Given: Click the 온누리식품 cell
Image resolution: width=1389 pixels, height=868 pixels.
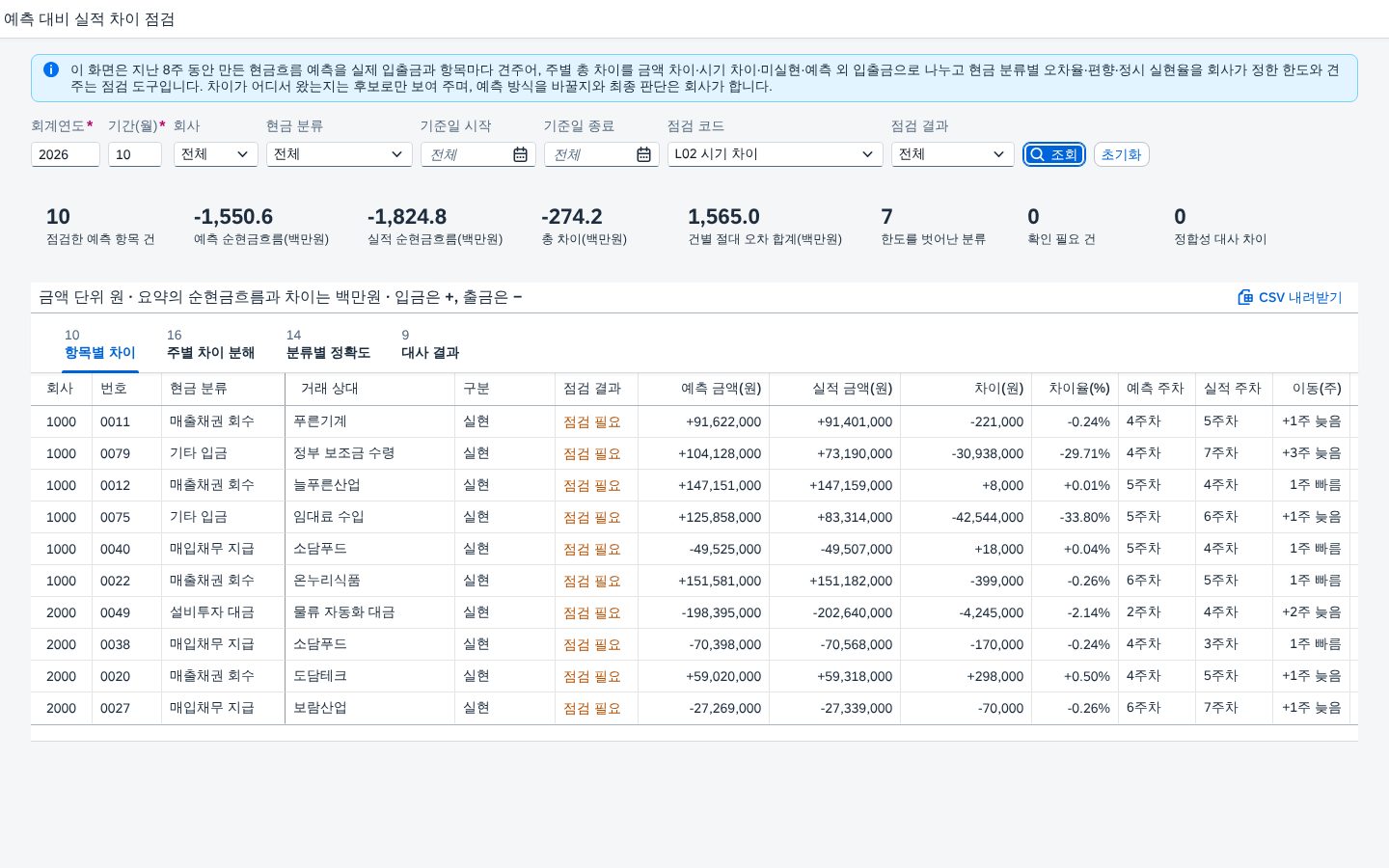Looking at the screenshot, I should [x=370, y=581].
